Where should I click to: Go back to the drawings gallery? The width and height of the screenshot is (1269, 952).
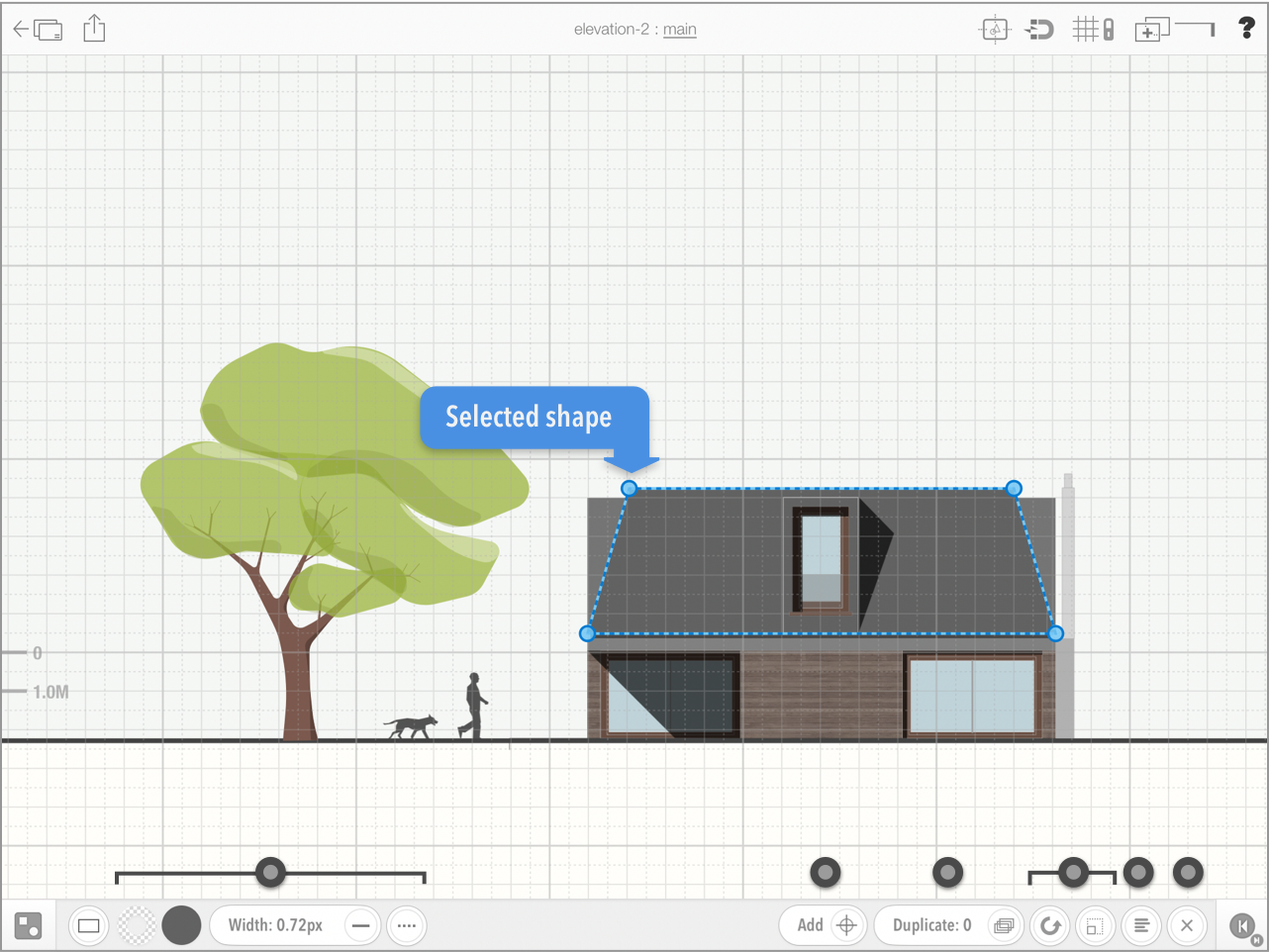[37, 30]
